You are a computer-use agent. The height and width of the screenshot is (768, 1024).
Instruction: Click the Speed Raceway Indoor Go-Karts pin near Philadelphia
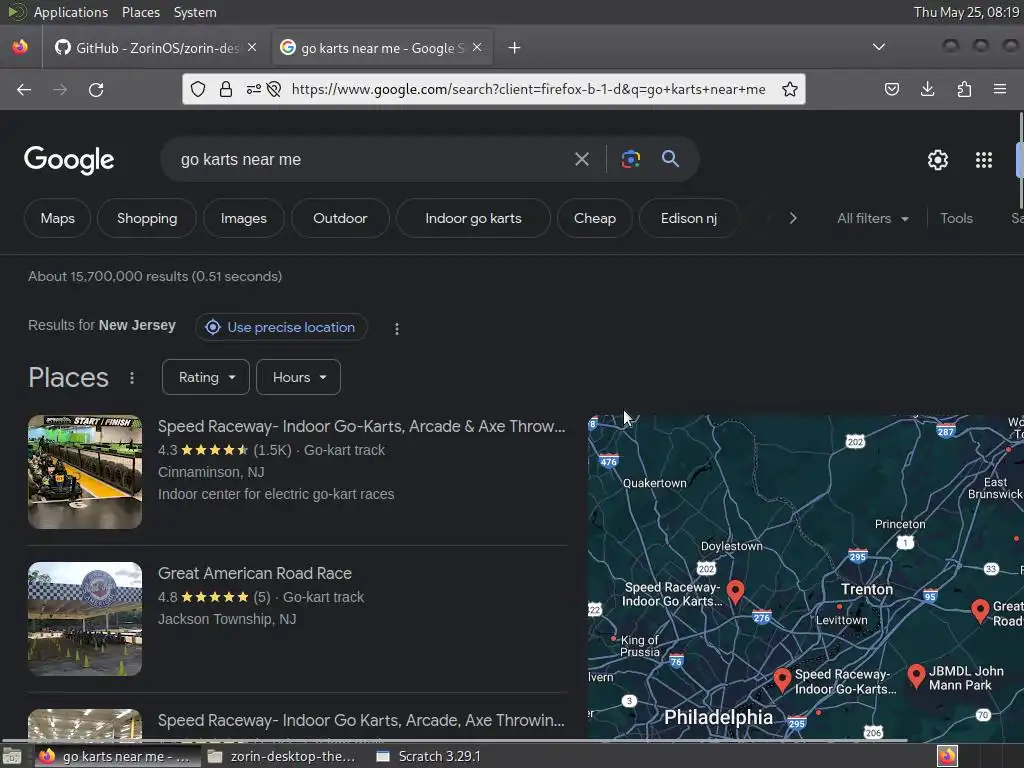782,680
